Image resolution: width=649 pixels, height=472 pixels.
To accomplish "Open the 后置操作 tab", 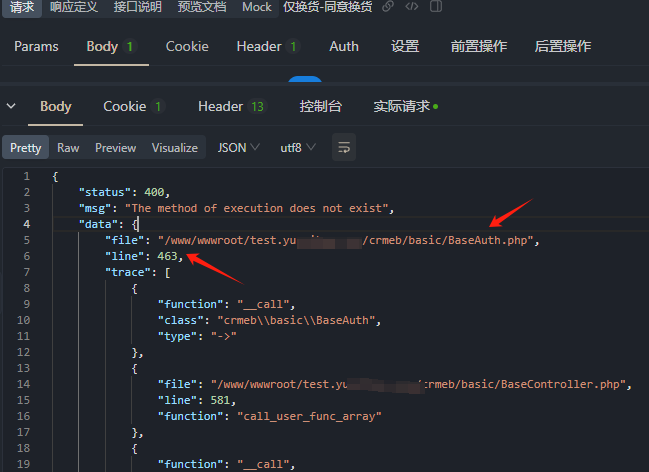I will pyautogui.click(x=563, y=46).
